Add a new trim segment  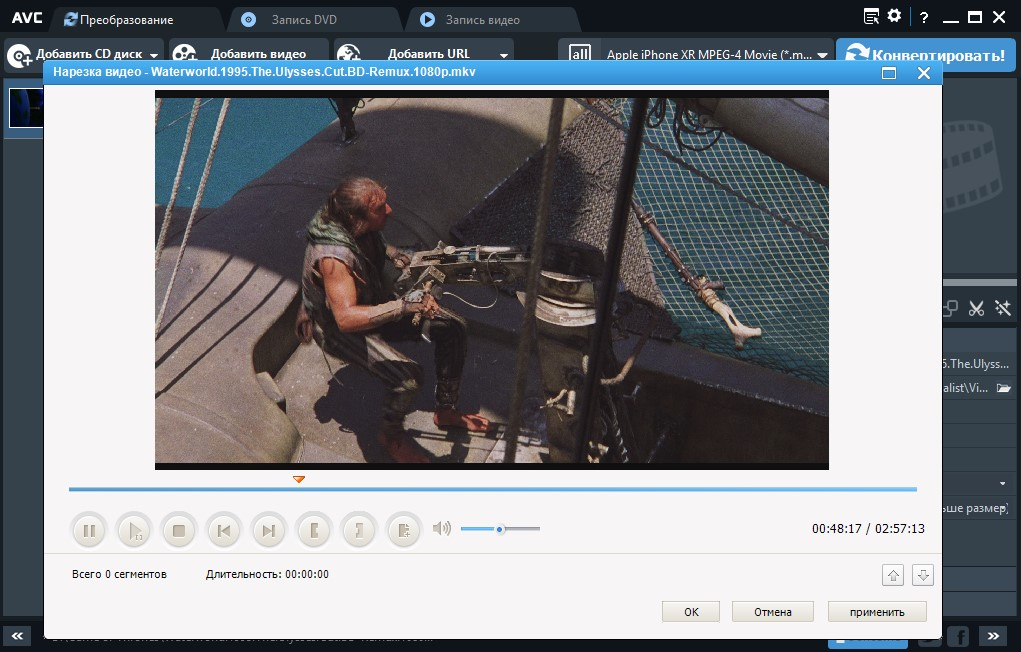(x=404, y=531)
